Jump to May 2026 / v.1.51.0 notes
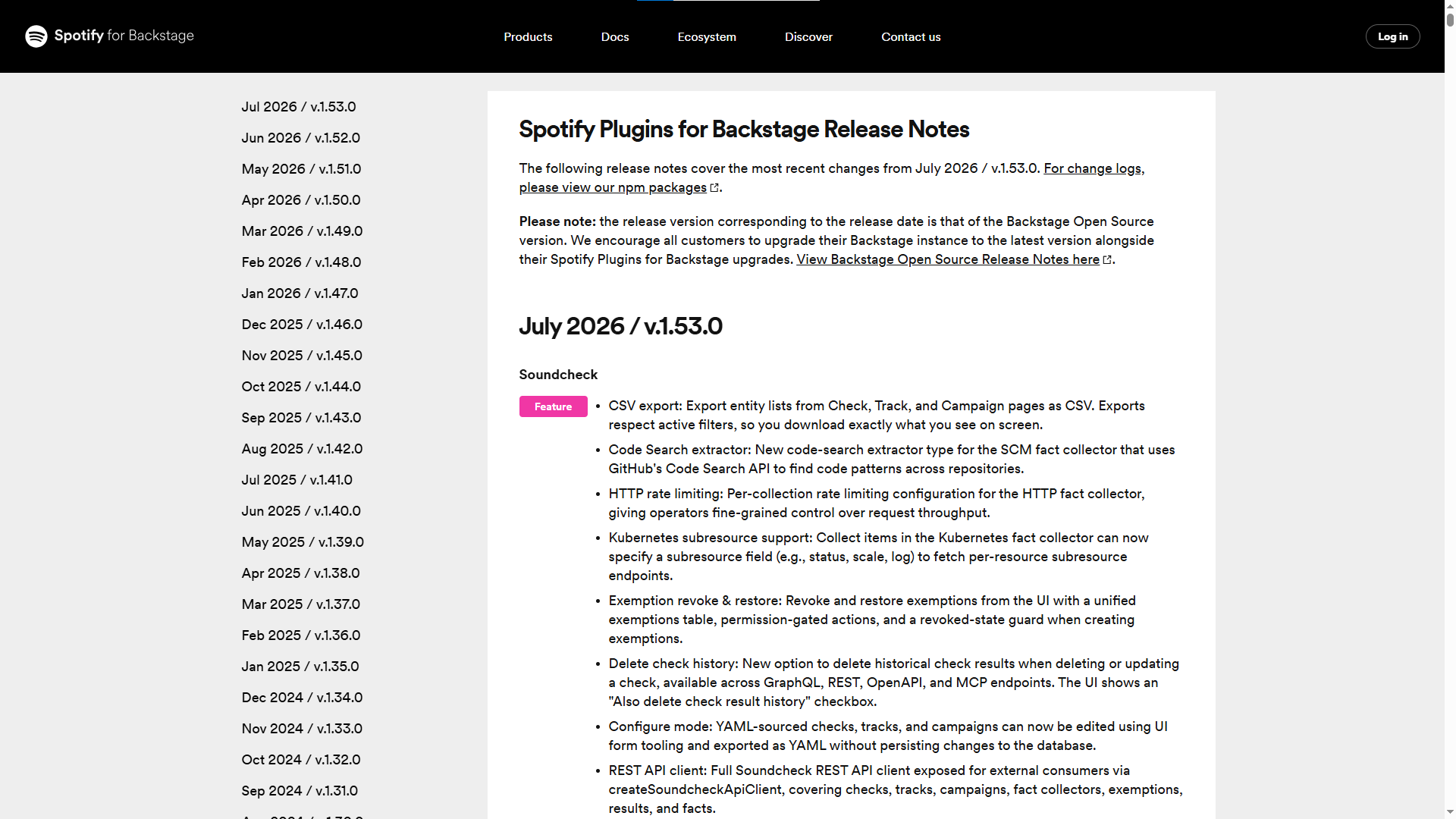Screen dimensions: 1456x819 [302, 169]
